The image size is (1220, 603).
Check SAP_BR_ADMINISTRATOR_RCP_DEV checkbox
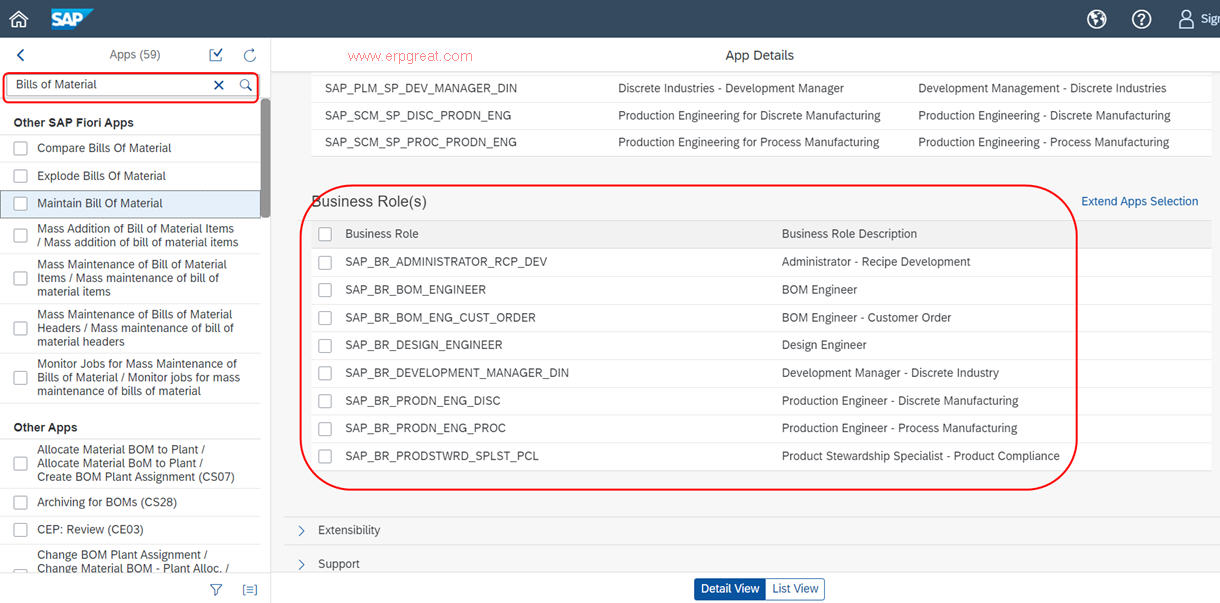click(325, 262)
